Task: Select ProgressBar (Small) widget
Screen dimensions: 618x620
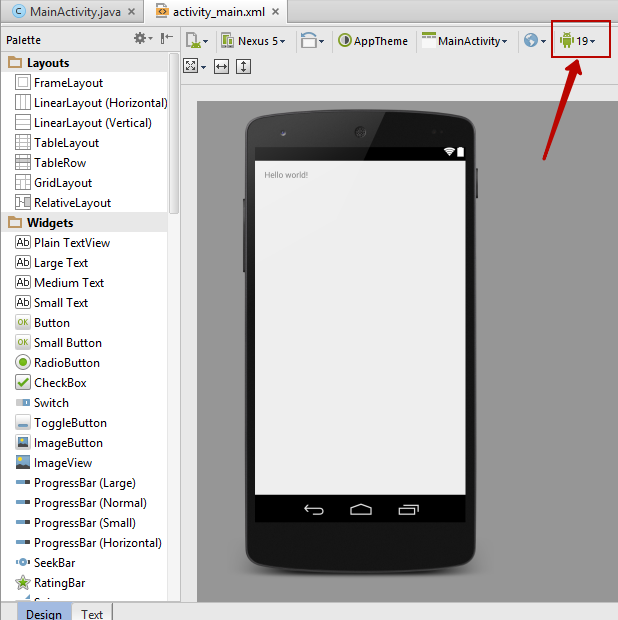Action: coord(85,523)
